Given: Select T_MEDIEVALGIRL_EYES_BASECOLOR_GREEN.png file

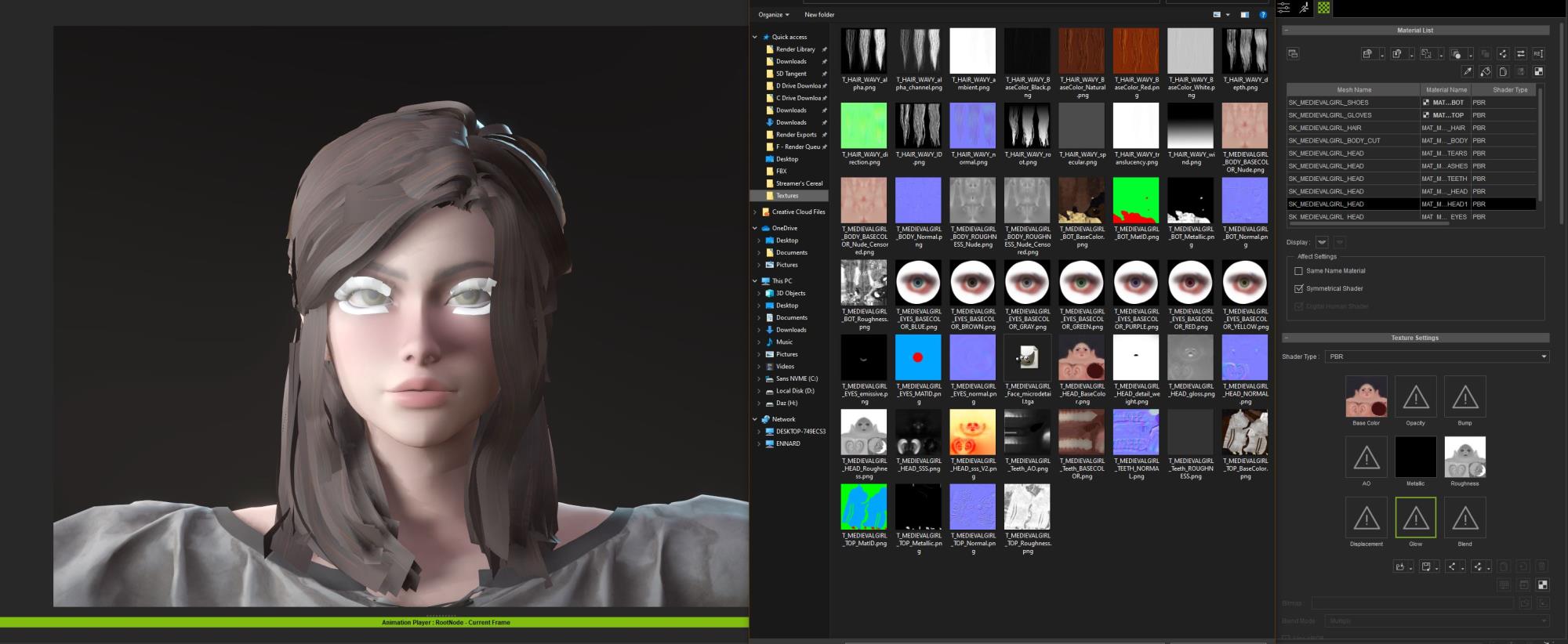Looking at the screenshot, I should click(x=1082, y=283).
